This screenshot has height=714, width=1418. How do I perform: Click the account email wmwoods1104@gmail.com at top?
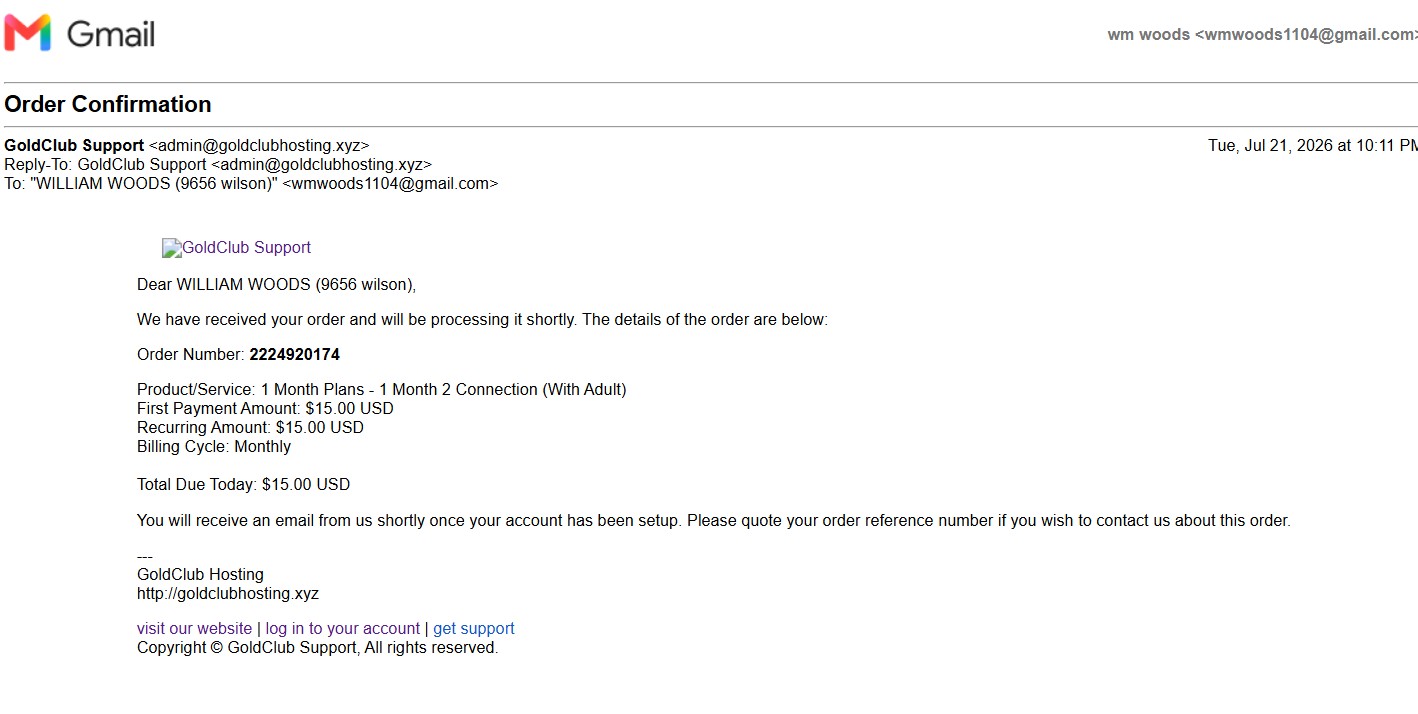coord(1307,35)
